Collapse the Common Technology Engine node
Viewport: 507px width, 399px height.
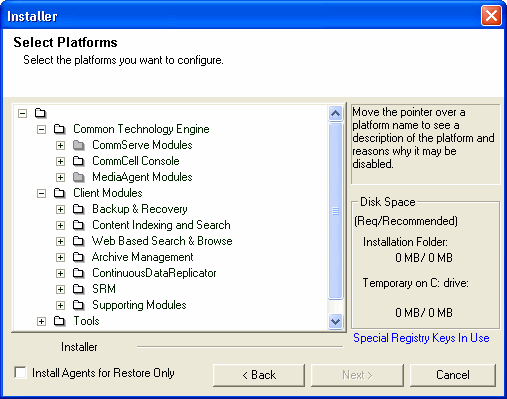tap(41, 129)
